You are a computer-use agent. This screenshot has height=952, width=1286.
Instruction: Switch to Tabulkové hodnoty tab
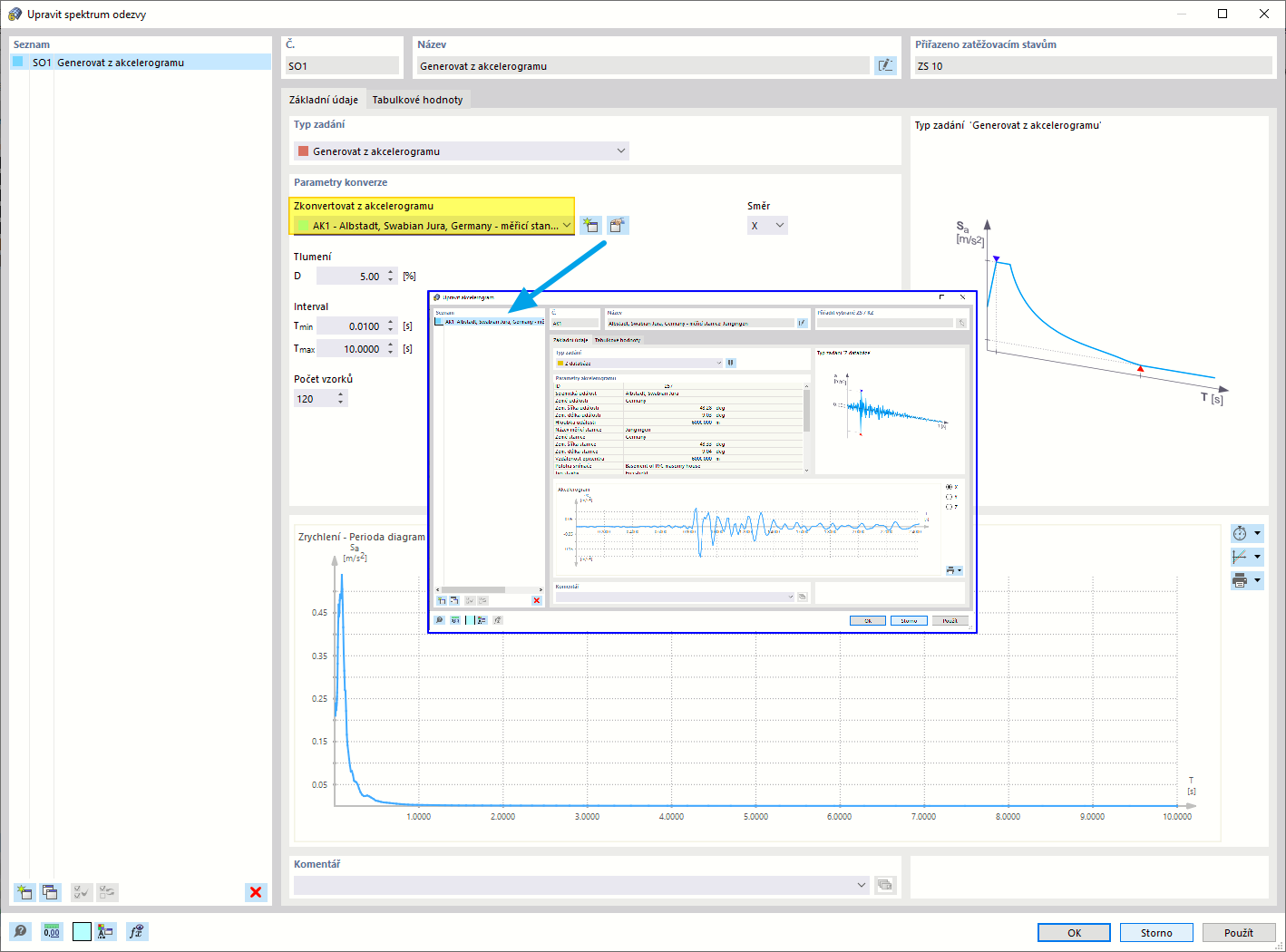click(417, 100)
